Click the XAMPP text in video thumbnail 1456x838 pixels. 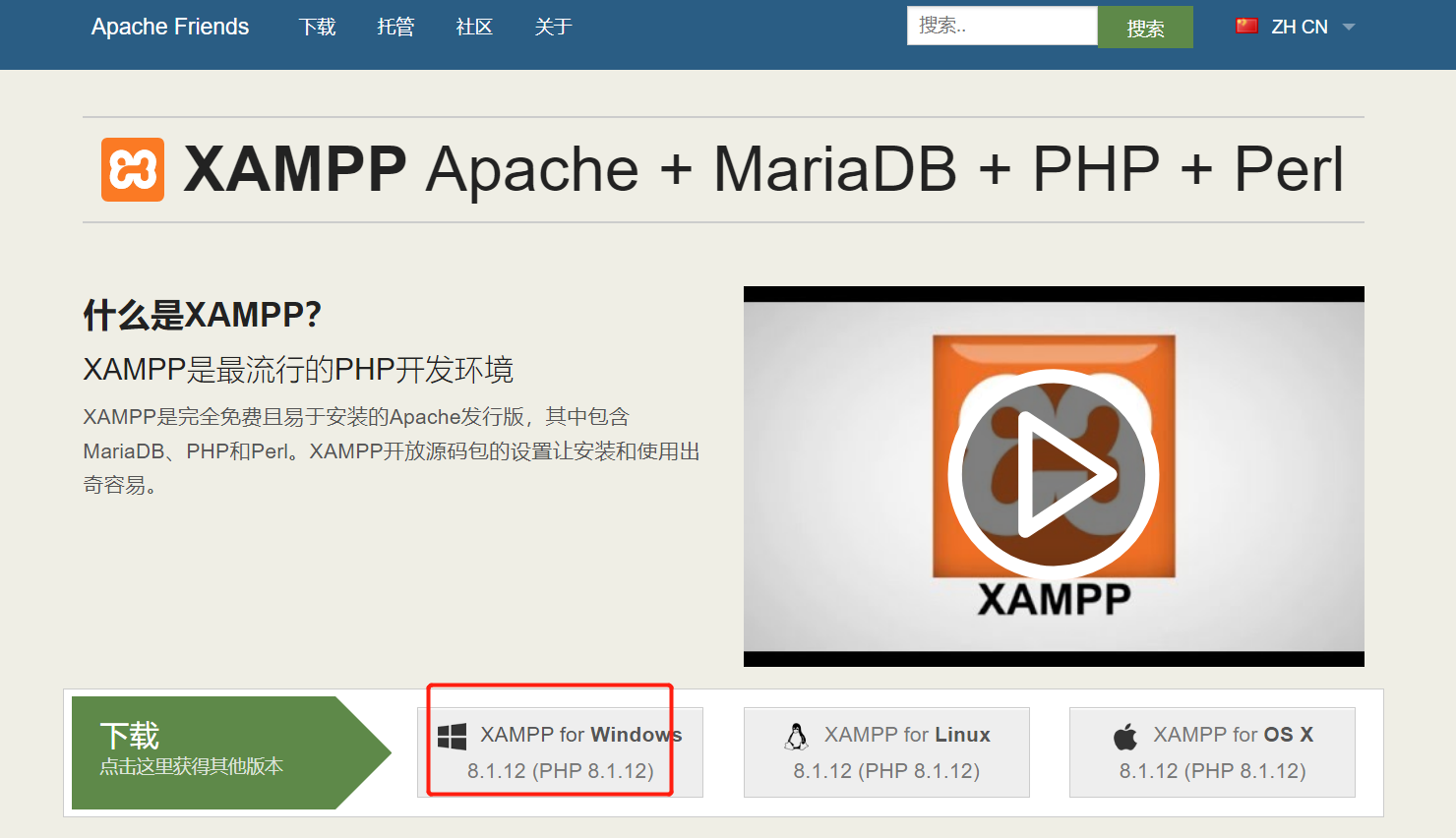[x=1054, y=599]
